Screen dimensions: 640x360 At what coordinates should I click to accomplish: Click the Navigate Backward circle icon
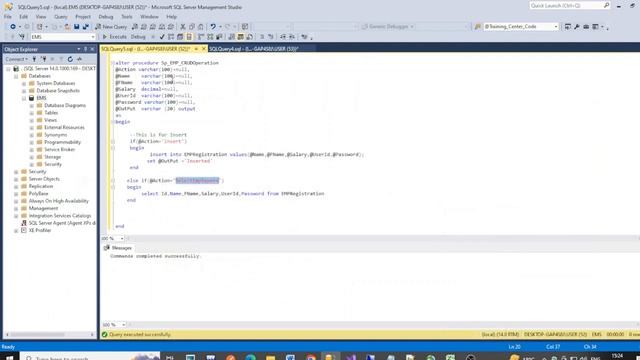[13, 27]
